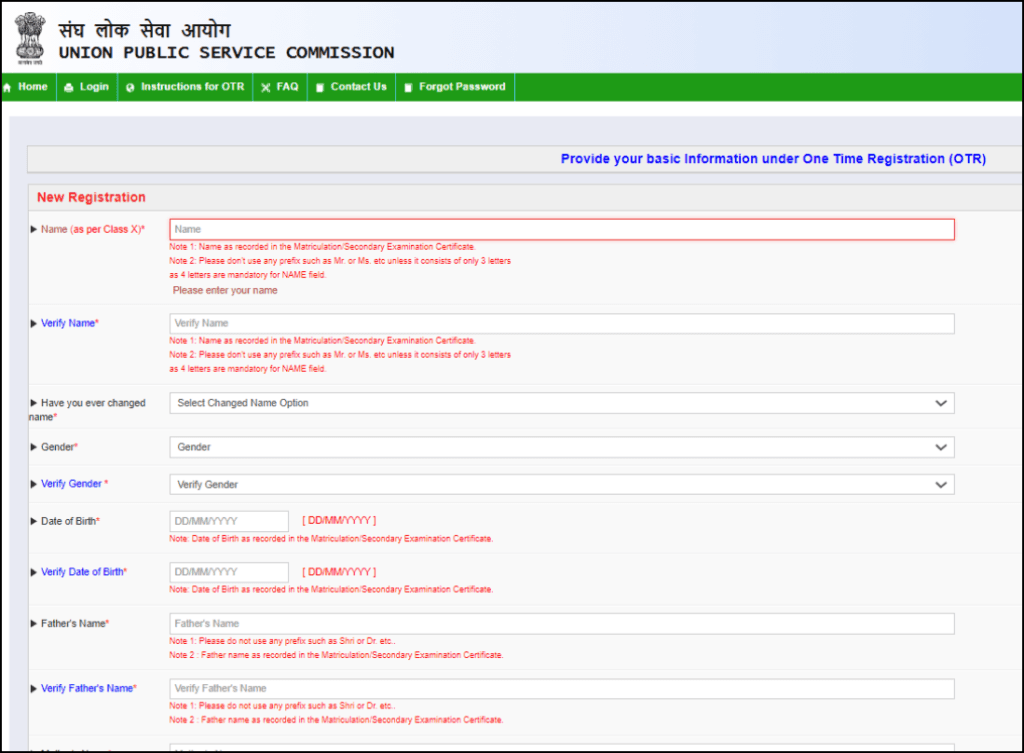
Task: Select the Home menu item
Action: [x=33, y=87]
